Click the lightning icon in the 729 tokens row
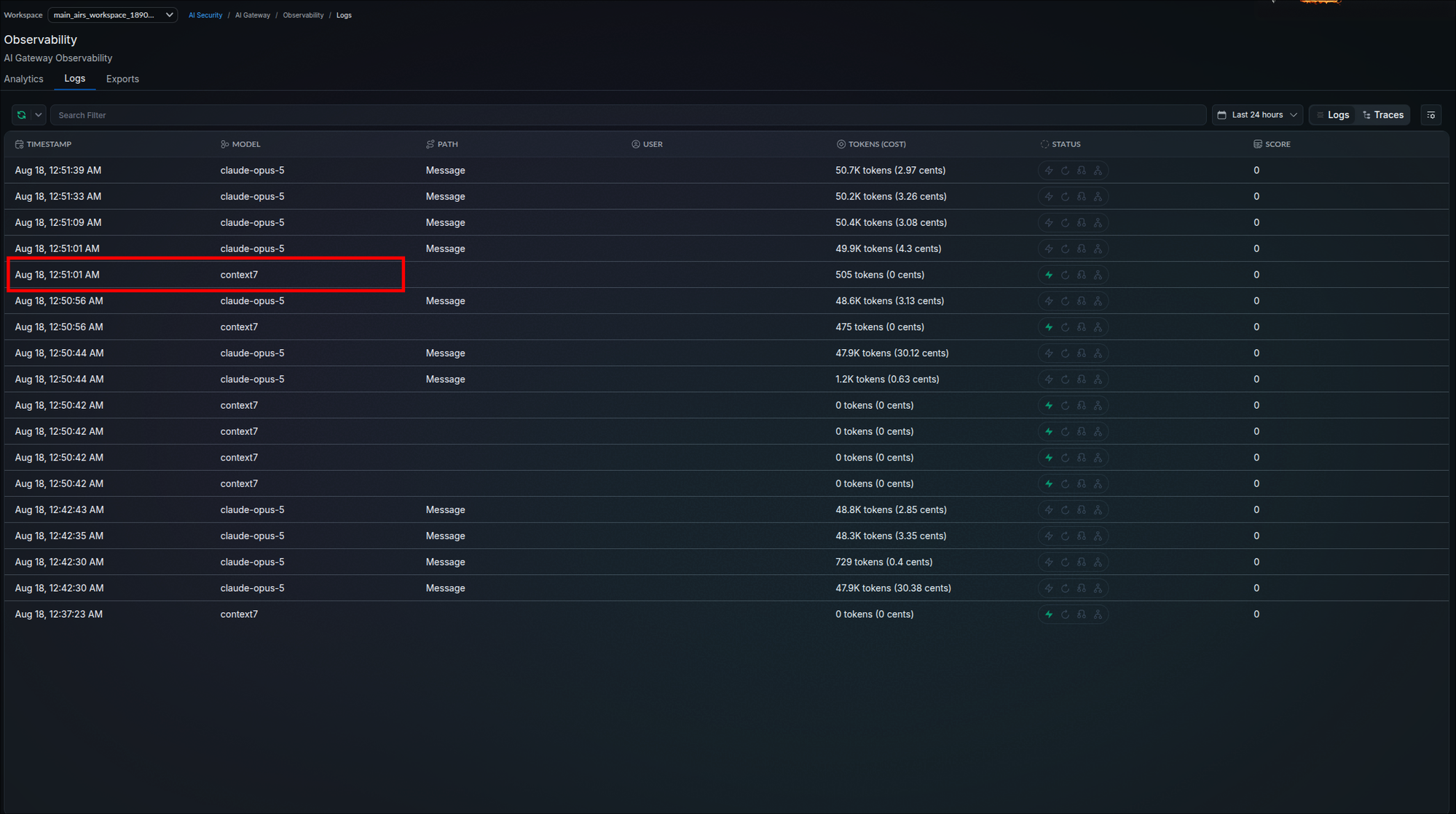Viewport: 1456px width, 814px height. tap(1049, 562)
